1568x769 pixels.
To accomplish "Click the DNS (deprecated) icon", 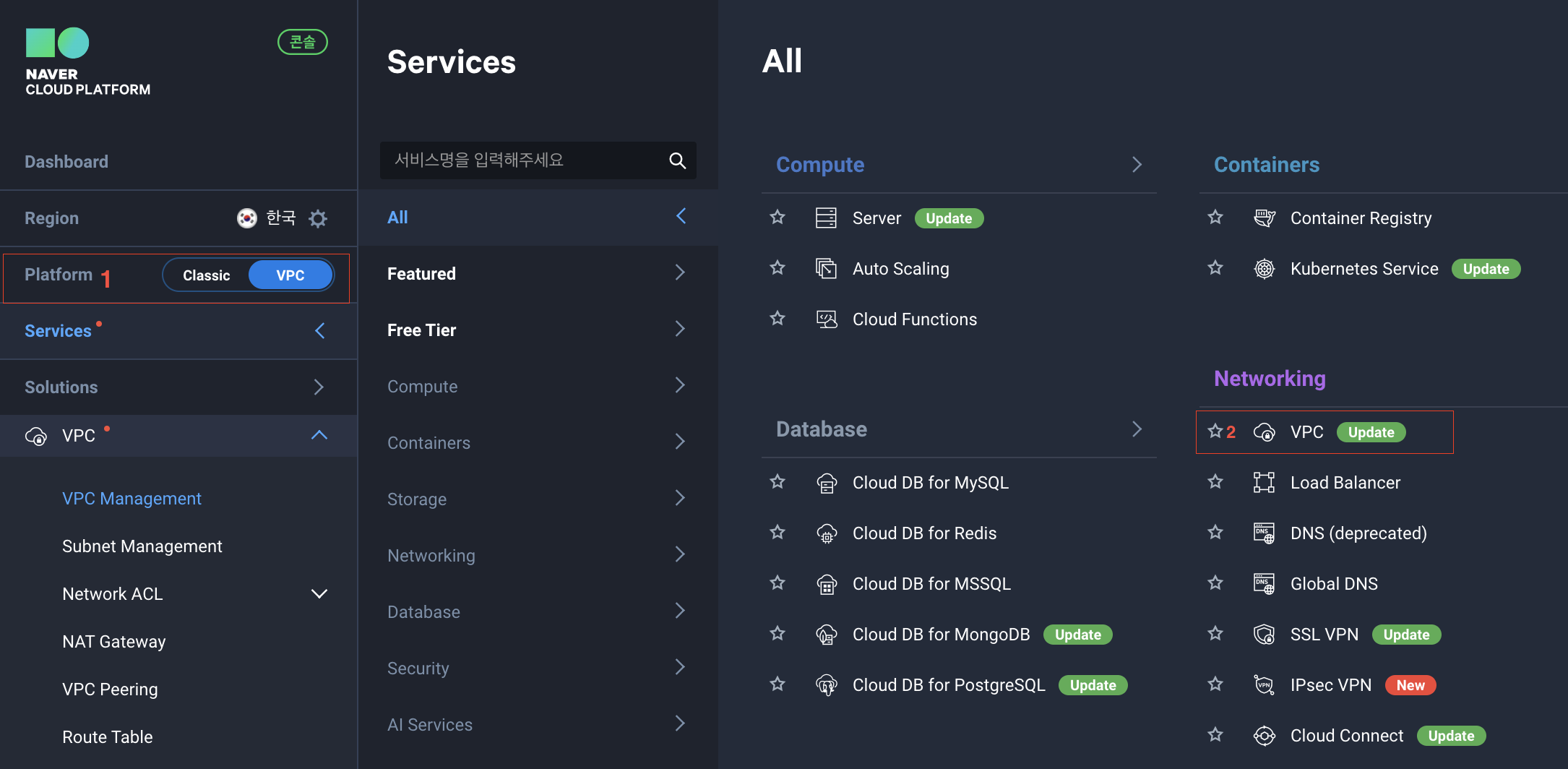I will pos(1265,533).
